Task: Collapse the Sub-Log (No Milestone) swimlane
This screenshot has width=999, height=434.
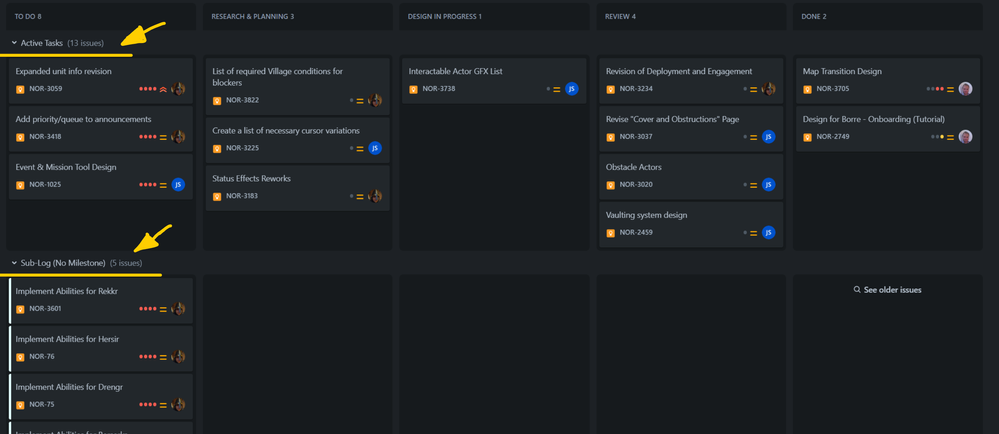Action: (14, 263)
